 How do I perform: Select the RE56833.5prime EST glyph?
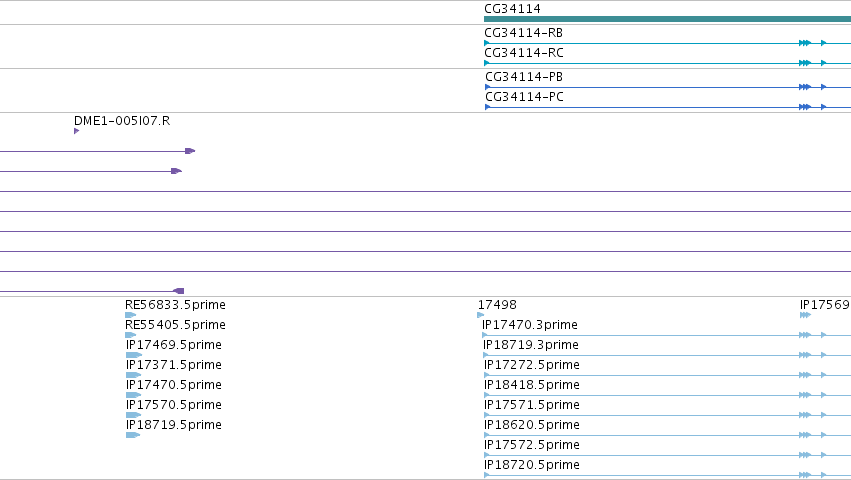pos(130,315)
